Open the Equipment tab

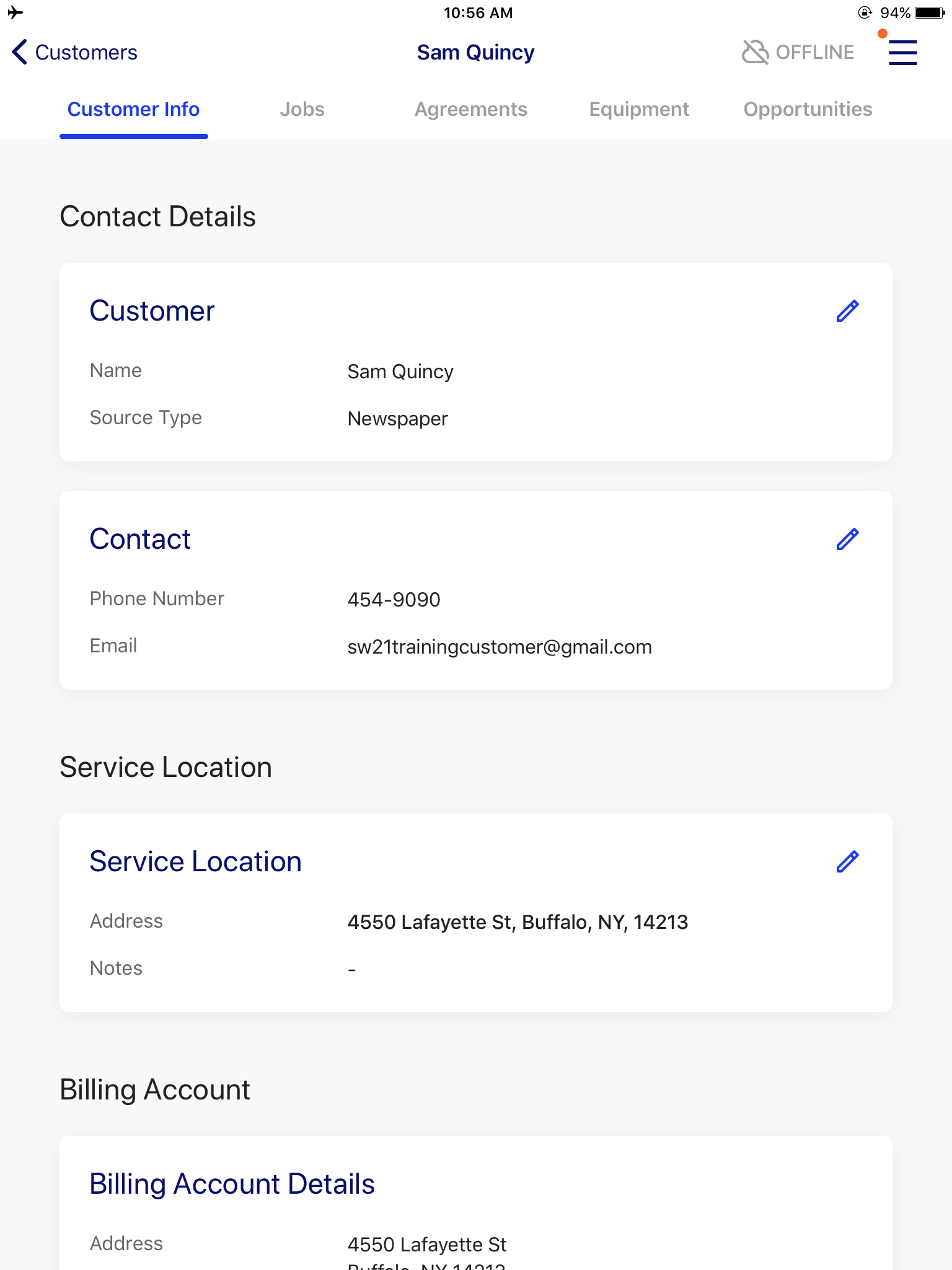(x=639, y=109)
